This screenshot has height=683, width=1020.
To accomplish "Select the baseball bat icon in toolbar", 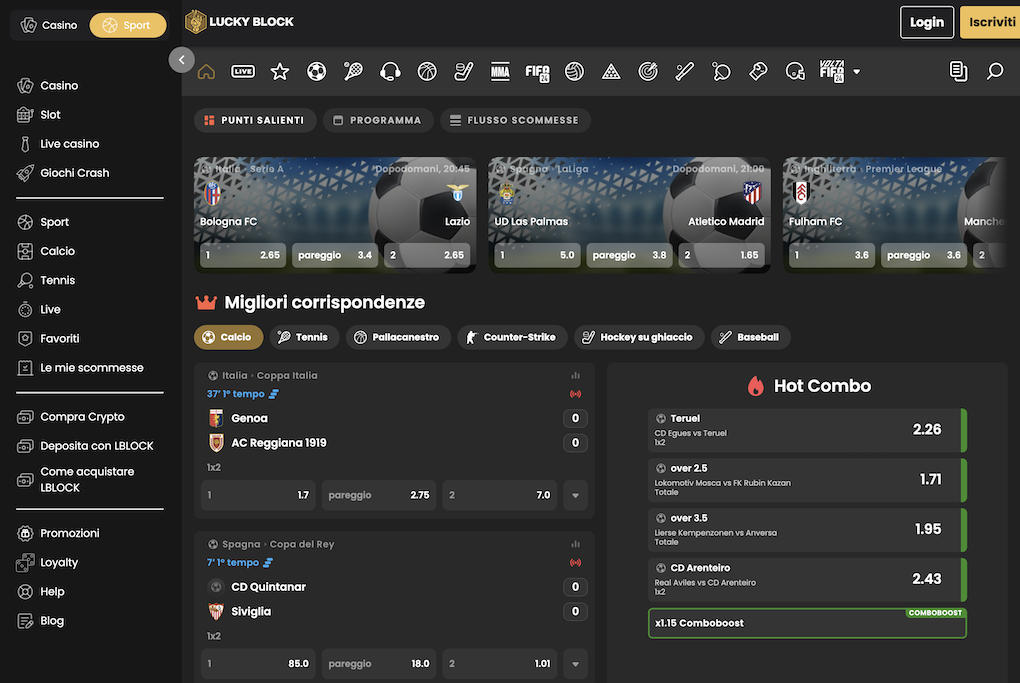I will 684,72.
